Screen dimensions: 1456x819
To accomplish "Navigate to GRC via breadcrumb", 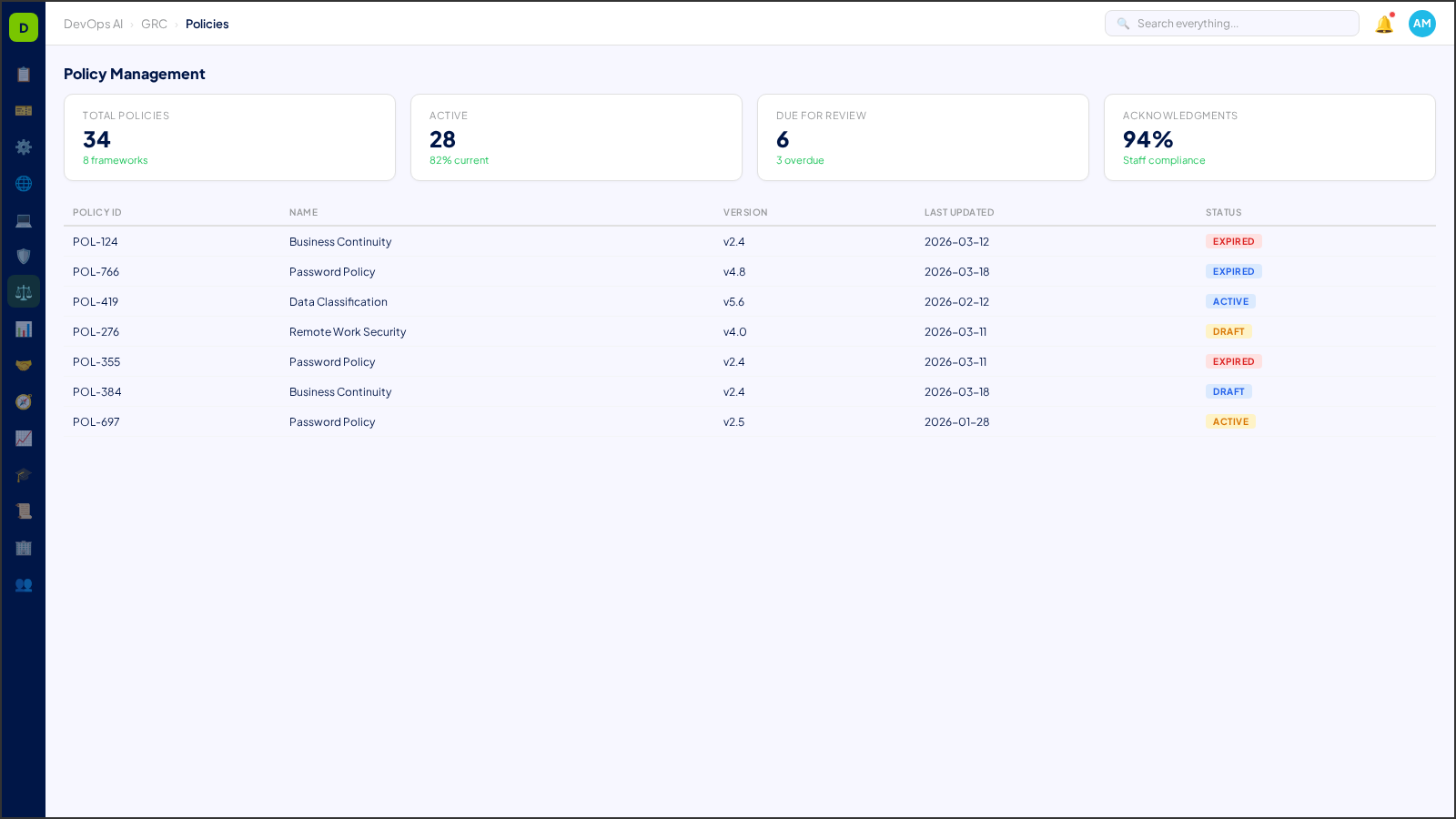I will pos(154,24).
